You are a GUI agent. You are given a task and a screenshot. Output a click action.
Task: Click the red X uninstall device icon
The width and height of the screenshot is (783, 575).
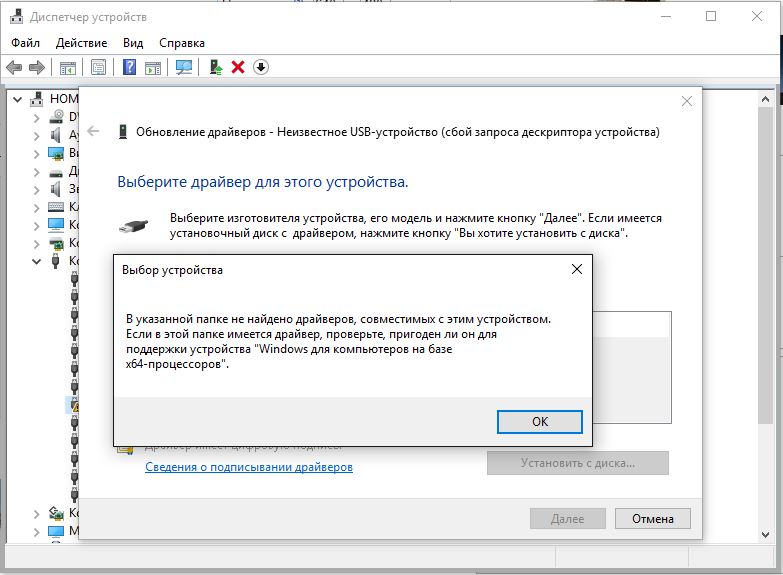(x=238, y=67)
